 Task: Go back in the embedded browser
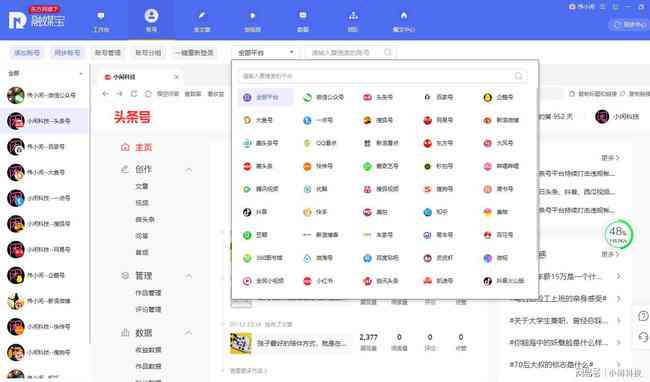(105, 94)
